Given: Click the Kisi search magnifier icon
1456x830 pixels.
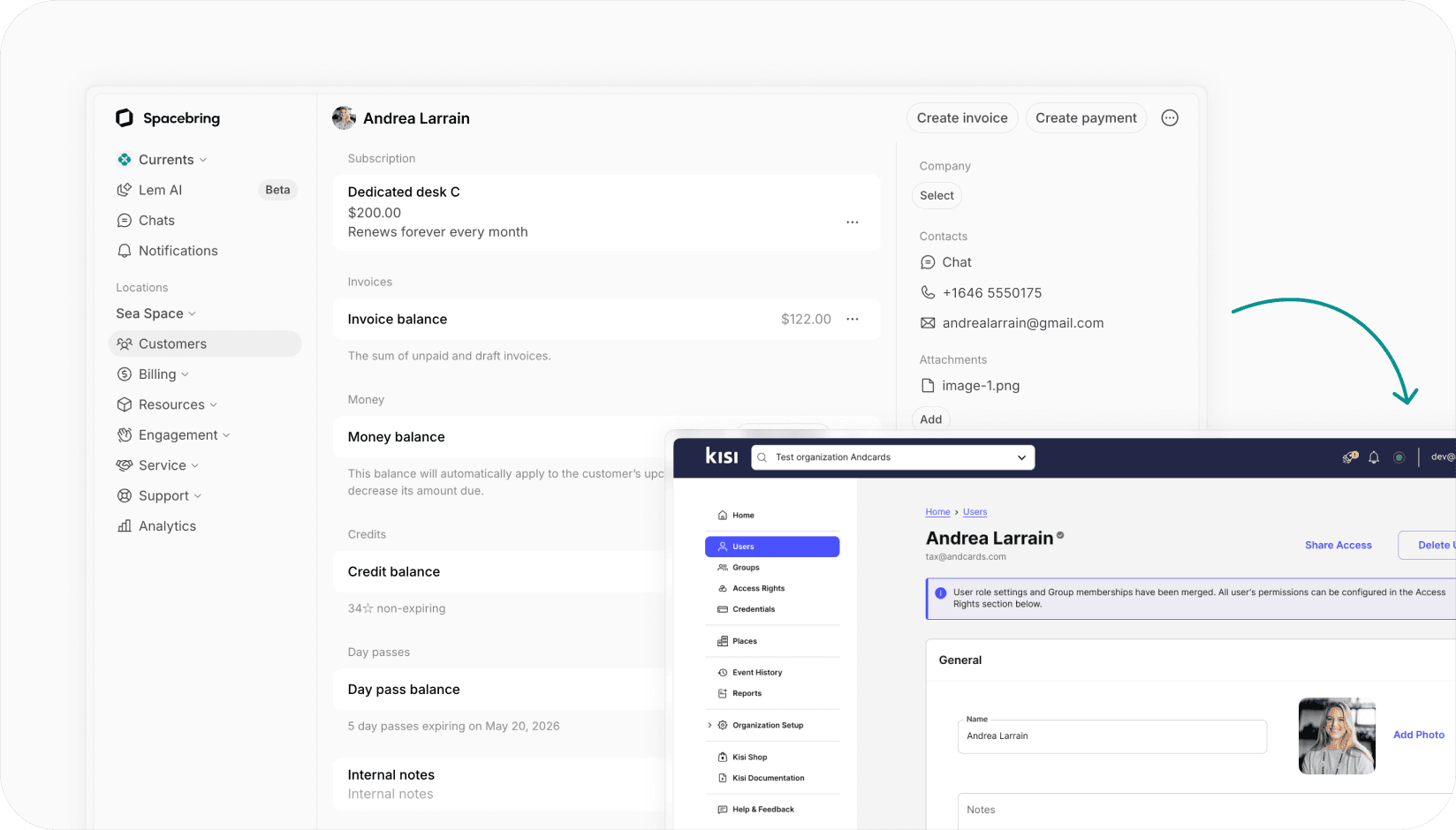Looking at the screenshot, I should pos(762,457).
